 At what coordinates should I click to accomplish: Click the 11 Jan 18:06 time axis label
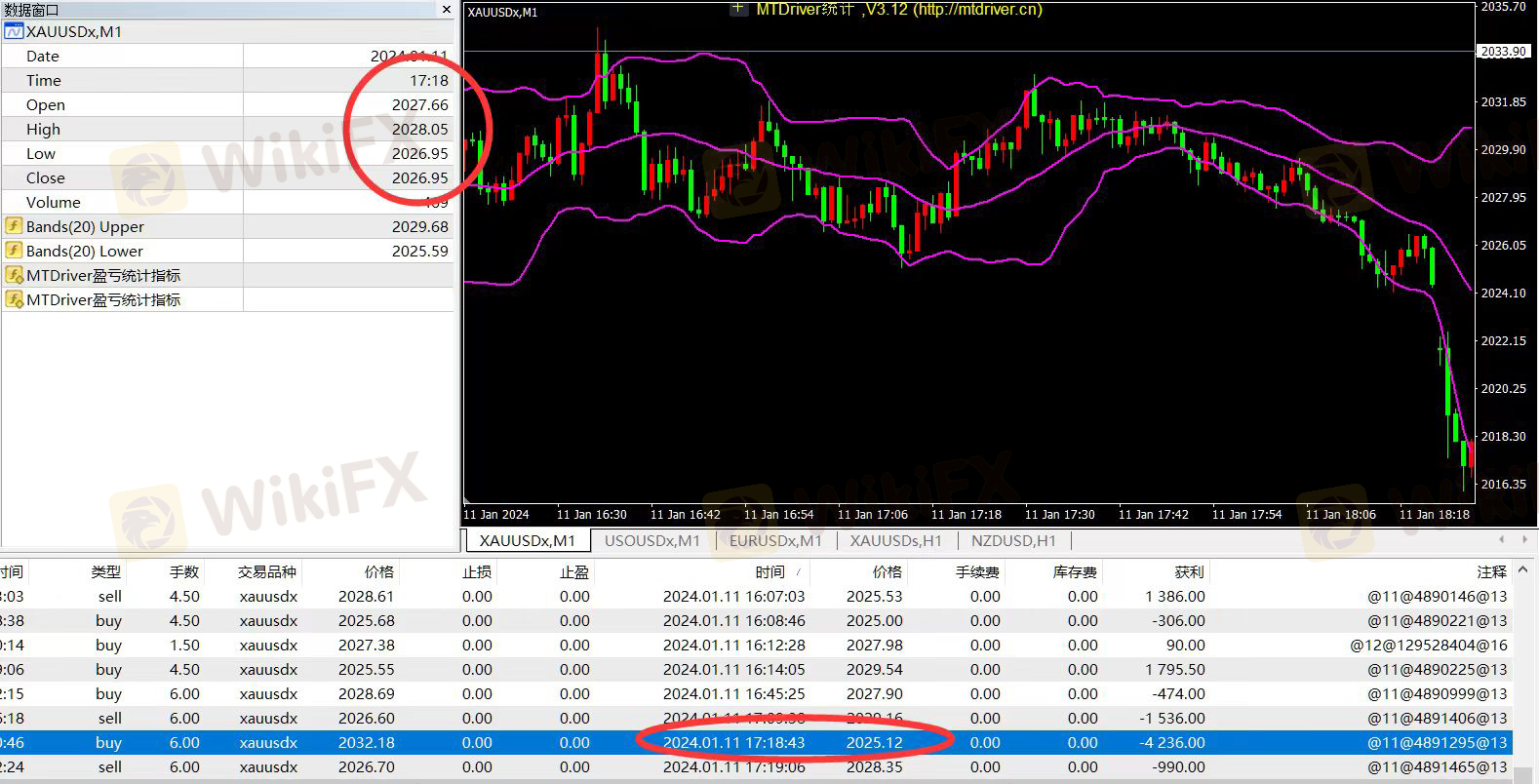(x=1340, y=514)
